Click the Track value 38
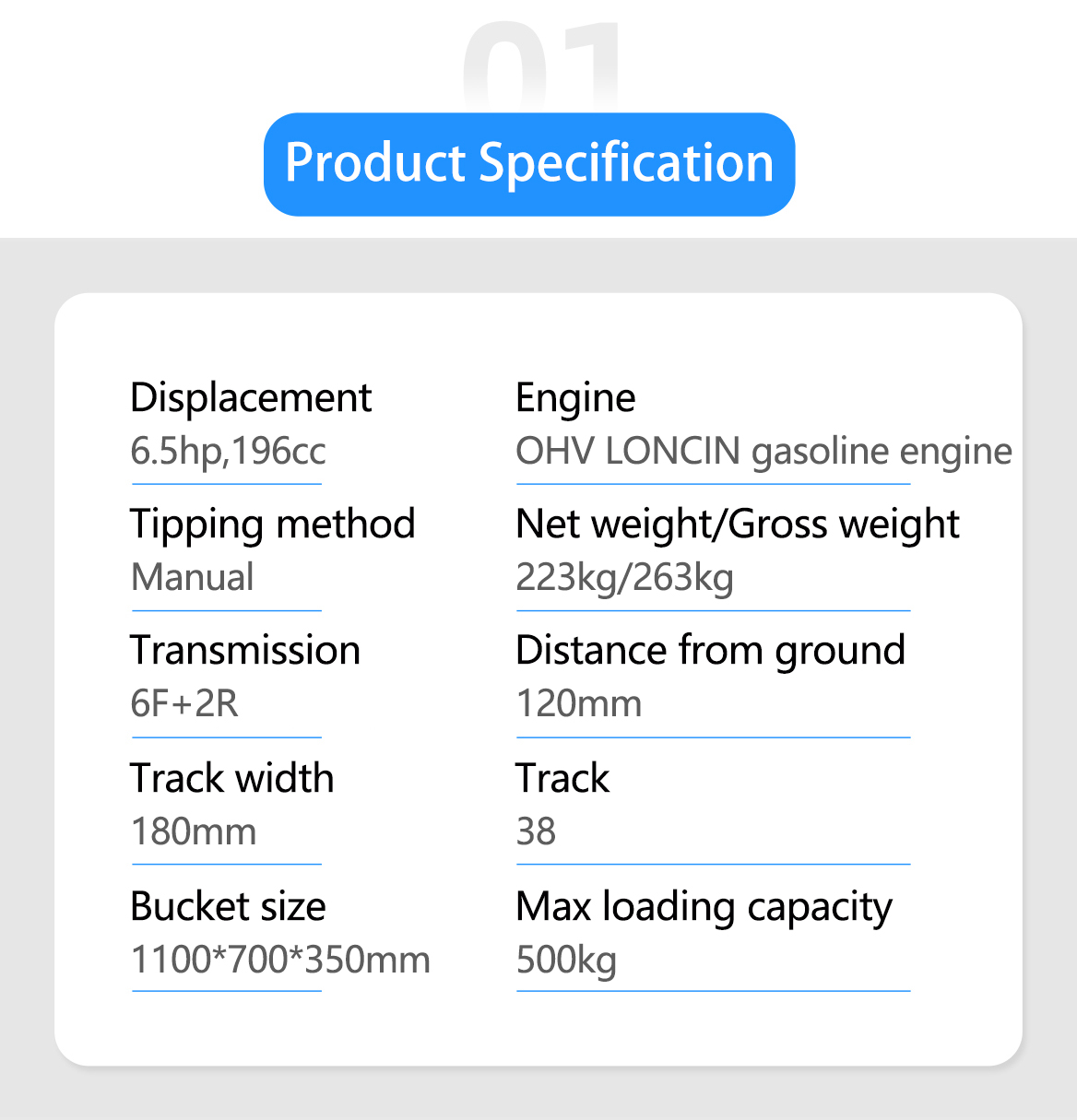This screenshot has height=1120, width=1077. tap(536, 831)
